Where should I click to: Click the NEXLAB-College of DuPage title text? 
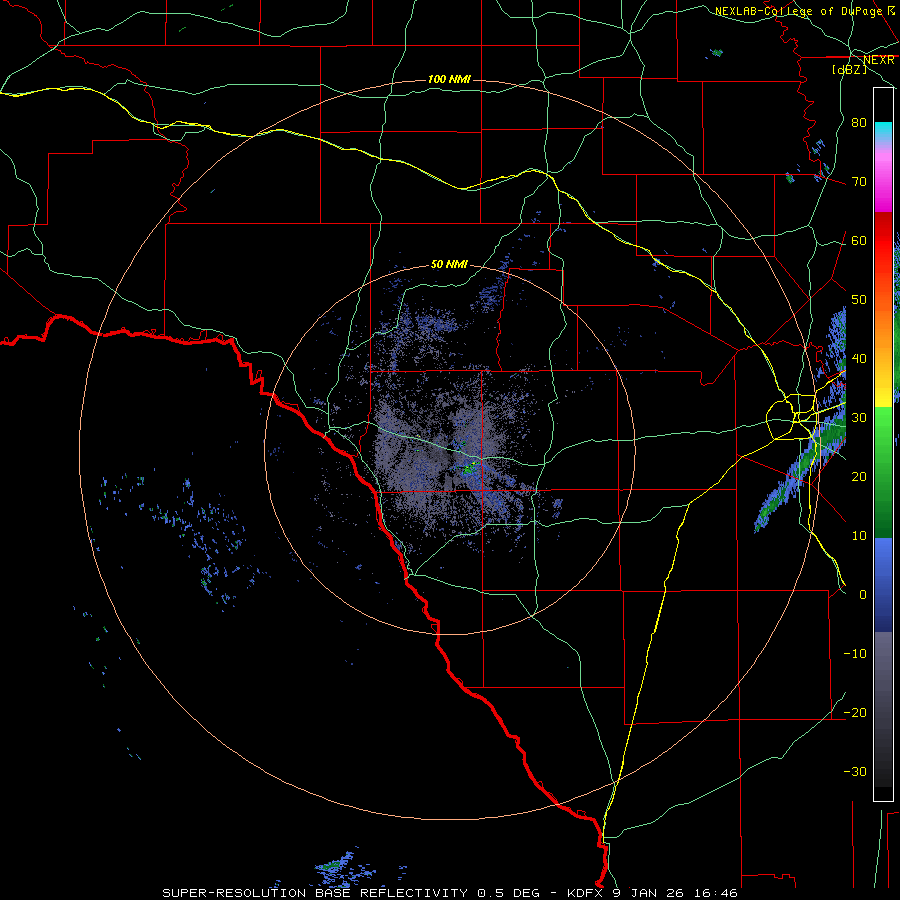[798, 11]
